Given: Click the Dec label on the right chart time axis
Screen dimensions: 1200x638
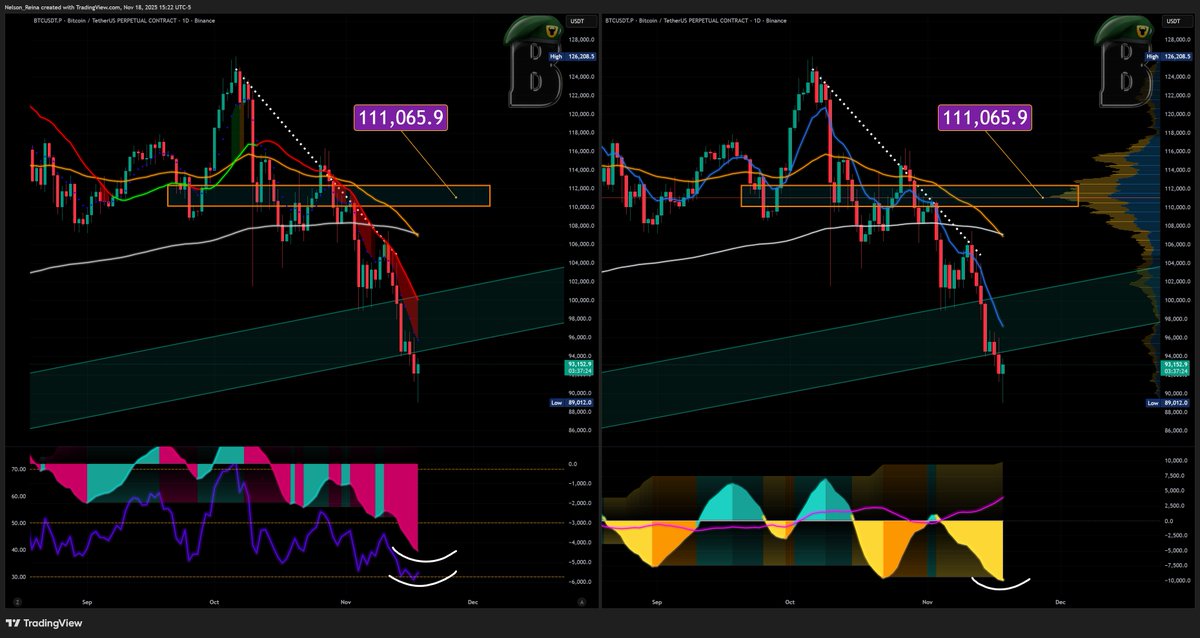Looking at the screenshot, I should [x=1059, y=603].
